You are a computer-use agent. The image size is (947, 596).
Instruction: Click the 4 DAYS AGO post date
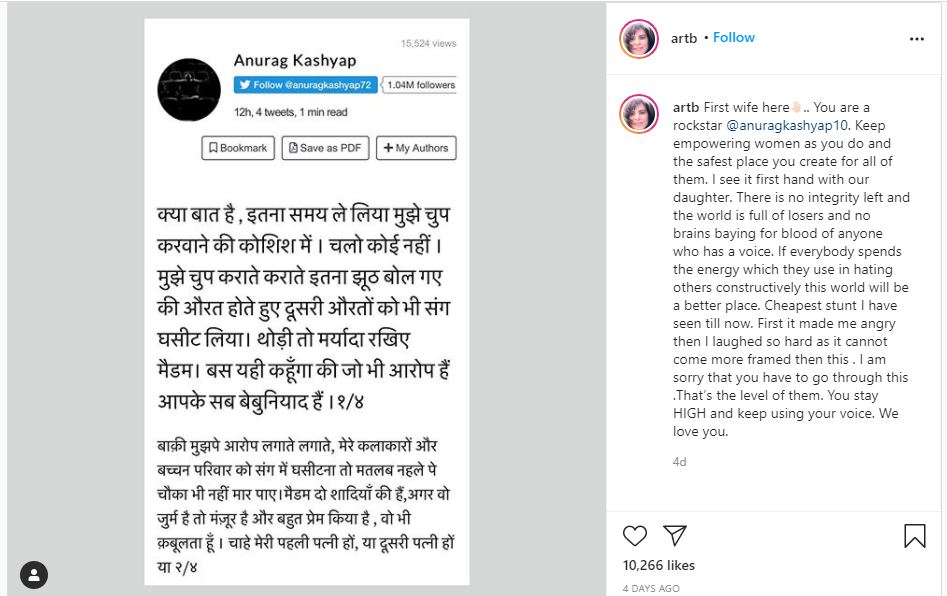click(651, 588)
